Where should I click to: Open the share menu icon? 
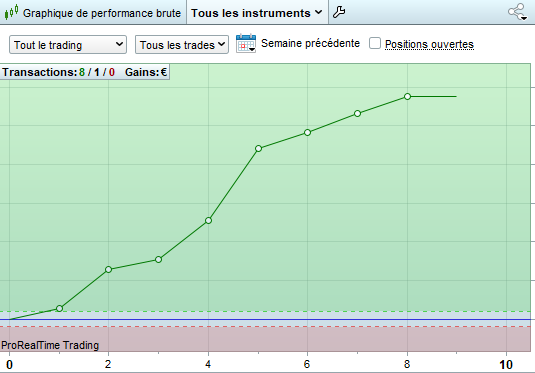pyautogui.click(x=517, y=12)
